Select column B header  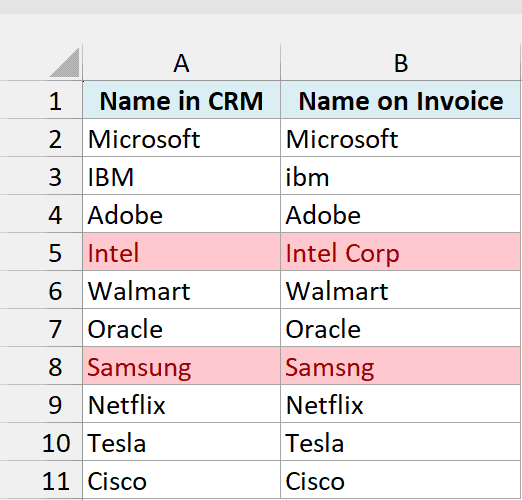tap(400, 63)
